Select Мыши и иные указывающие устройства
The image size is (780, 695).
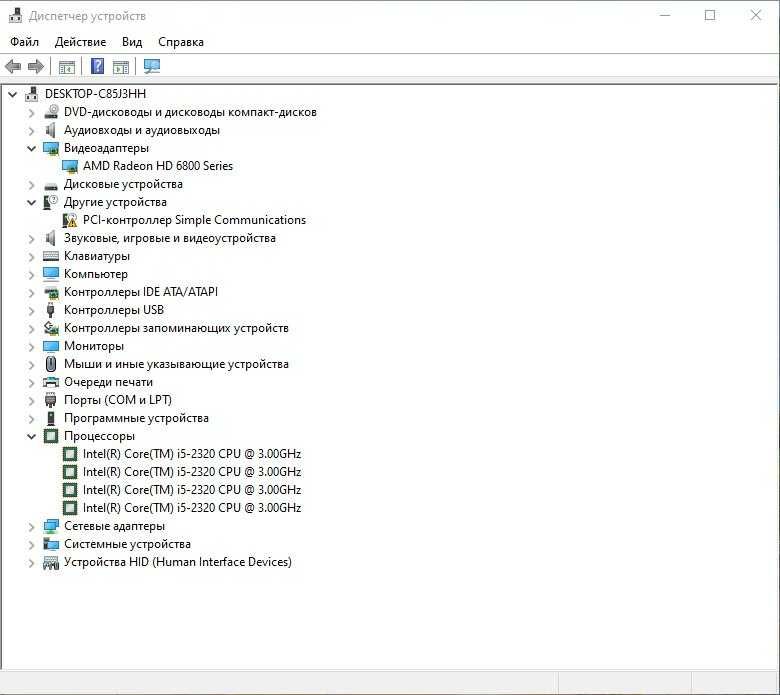[176, 364]
